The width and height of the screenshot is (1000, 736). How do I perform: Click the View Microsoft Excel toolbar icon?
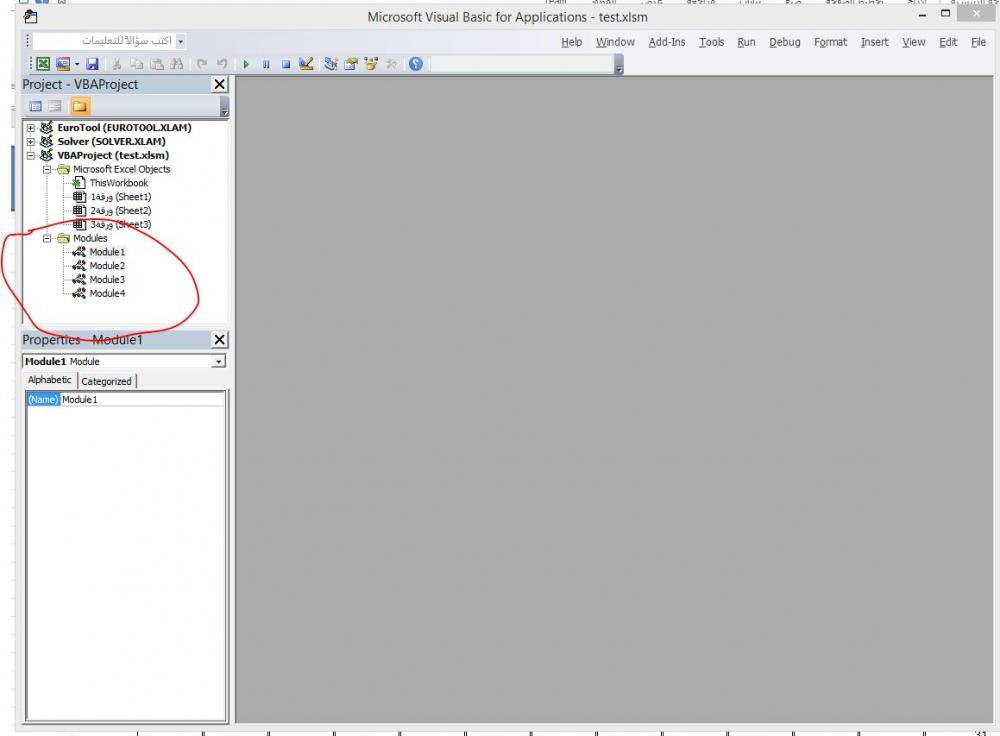click(x=43, y=64)
